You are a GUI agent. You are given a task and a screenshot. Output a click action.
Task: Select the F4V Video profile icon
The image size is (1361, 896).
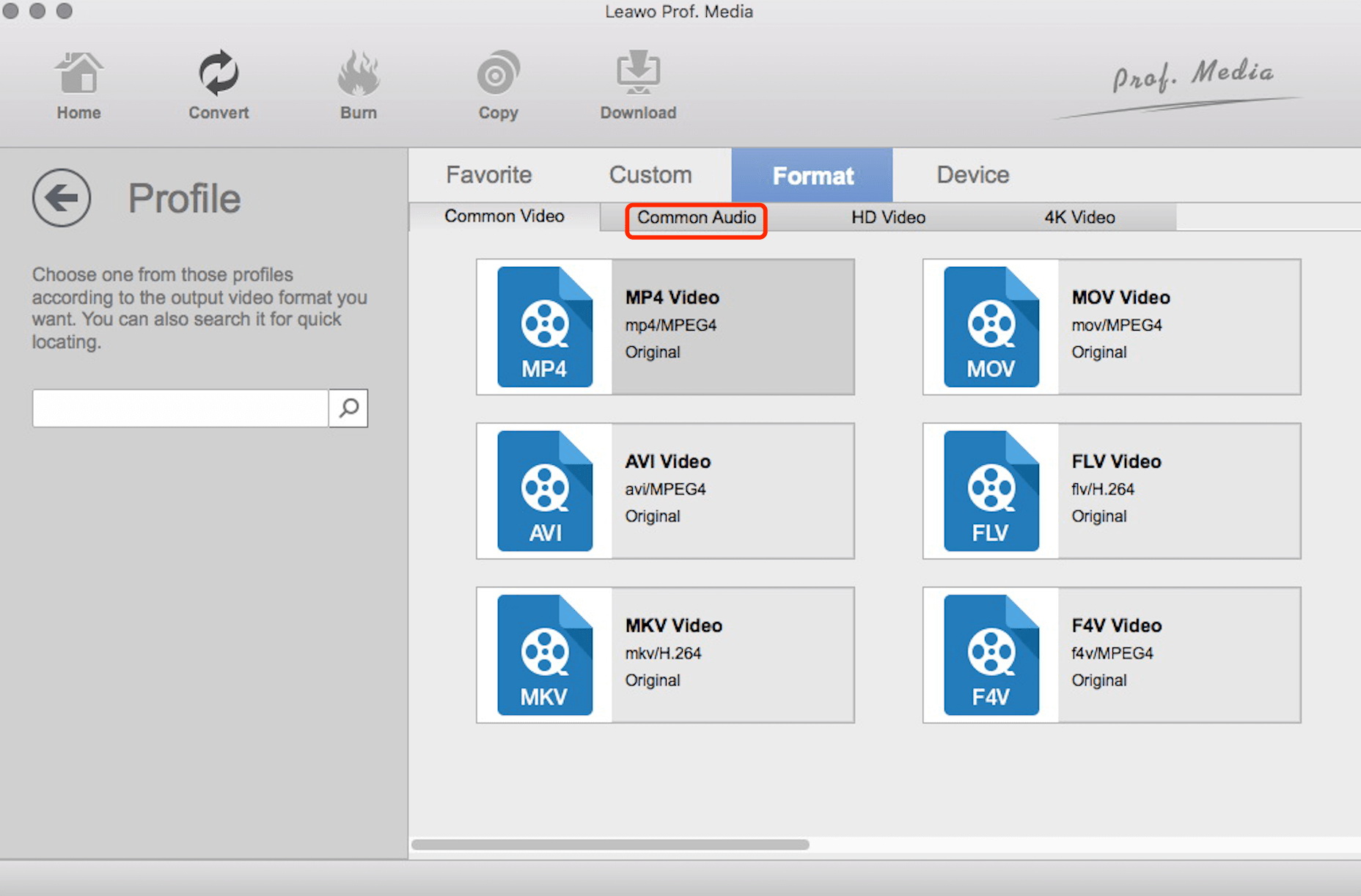tap(990, 655)
